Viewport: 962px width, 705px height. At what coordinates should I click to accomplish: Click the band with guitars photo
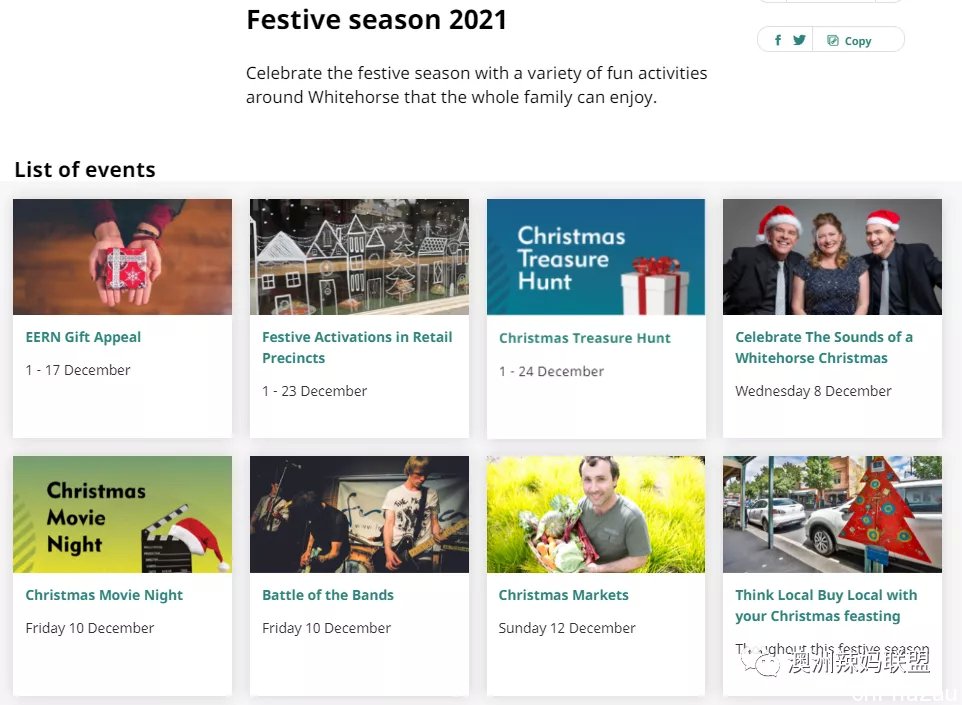click(359, 514)
